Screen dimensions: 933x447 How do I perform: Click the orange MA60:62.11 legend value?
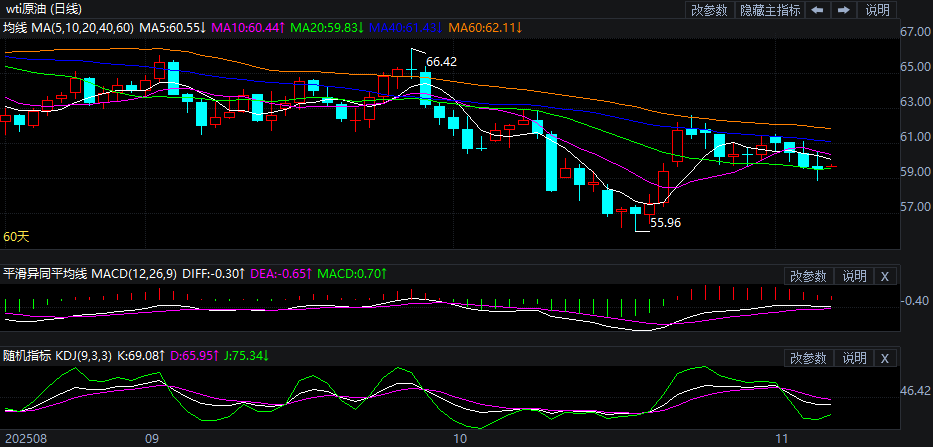coord(484,29)
